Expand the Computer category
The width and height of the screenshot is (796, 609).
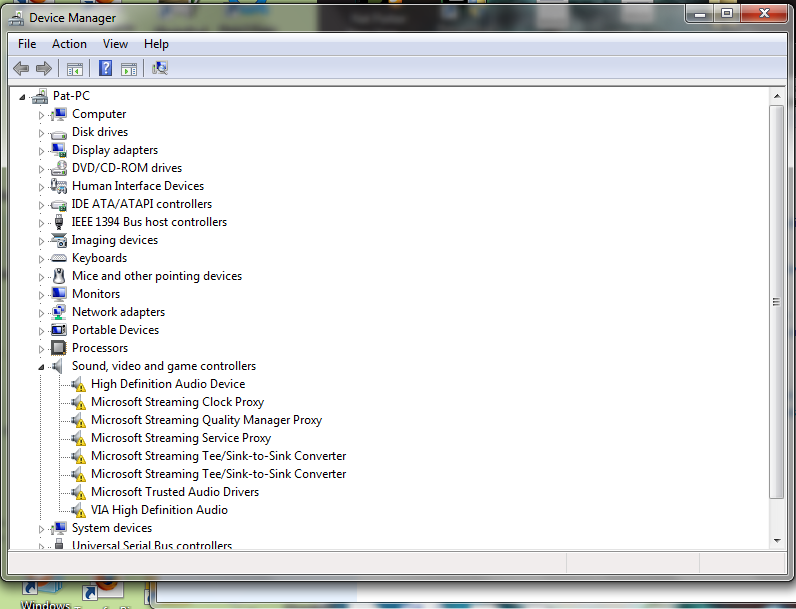[x=41, y=115]
